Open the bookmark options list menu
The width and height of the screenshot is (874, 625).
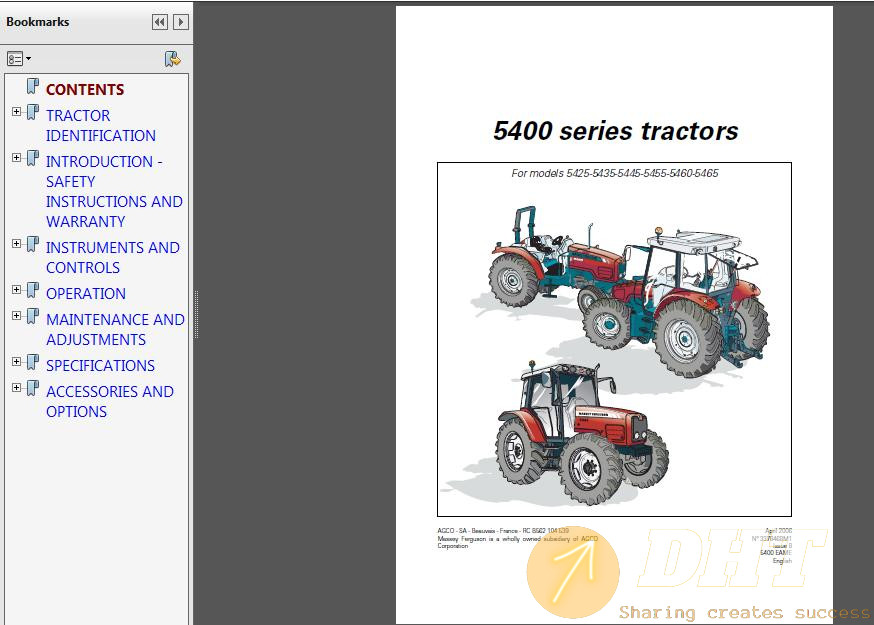pyautogui.click(x=18, y=59)
